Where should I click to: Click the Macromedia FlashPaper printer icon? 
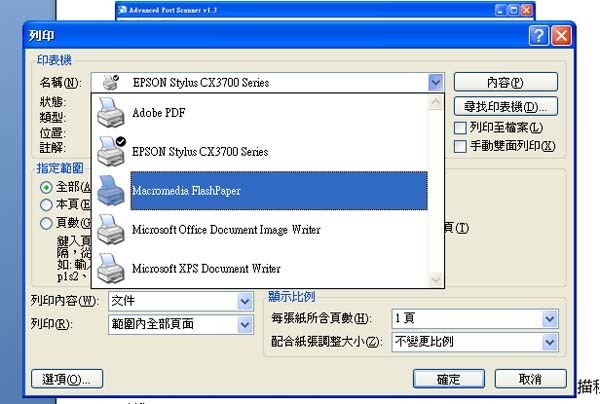111,191
